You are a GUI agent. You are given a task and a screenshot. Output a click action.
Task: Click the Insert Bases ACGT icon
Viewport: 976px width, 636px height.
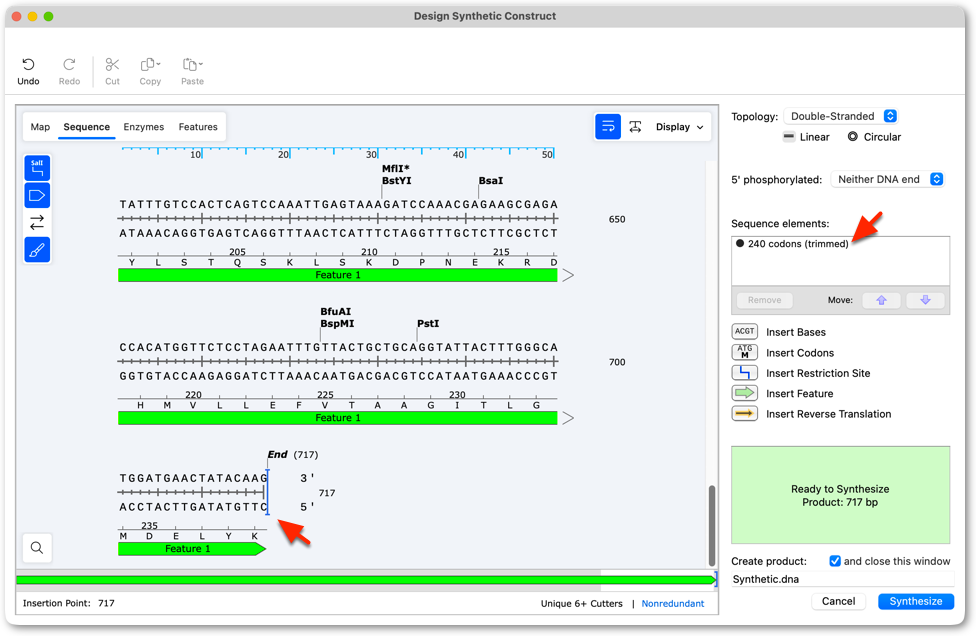744,332
